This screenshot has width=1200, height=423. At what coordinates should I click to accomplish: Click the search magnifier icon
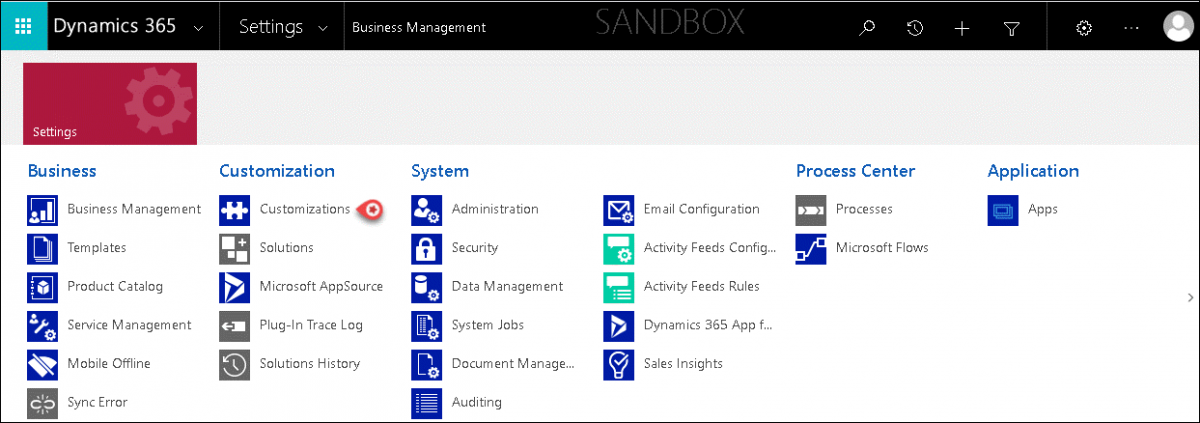867,28
